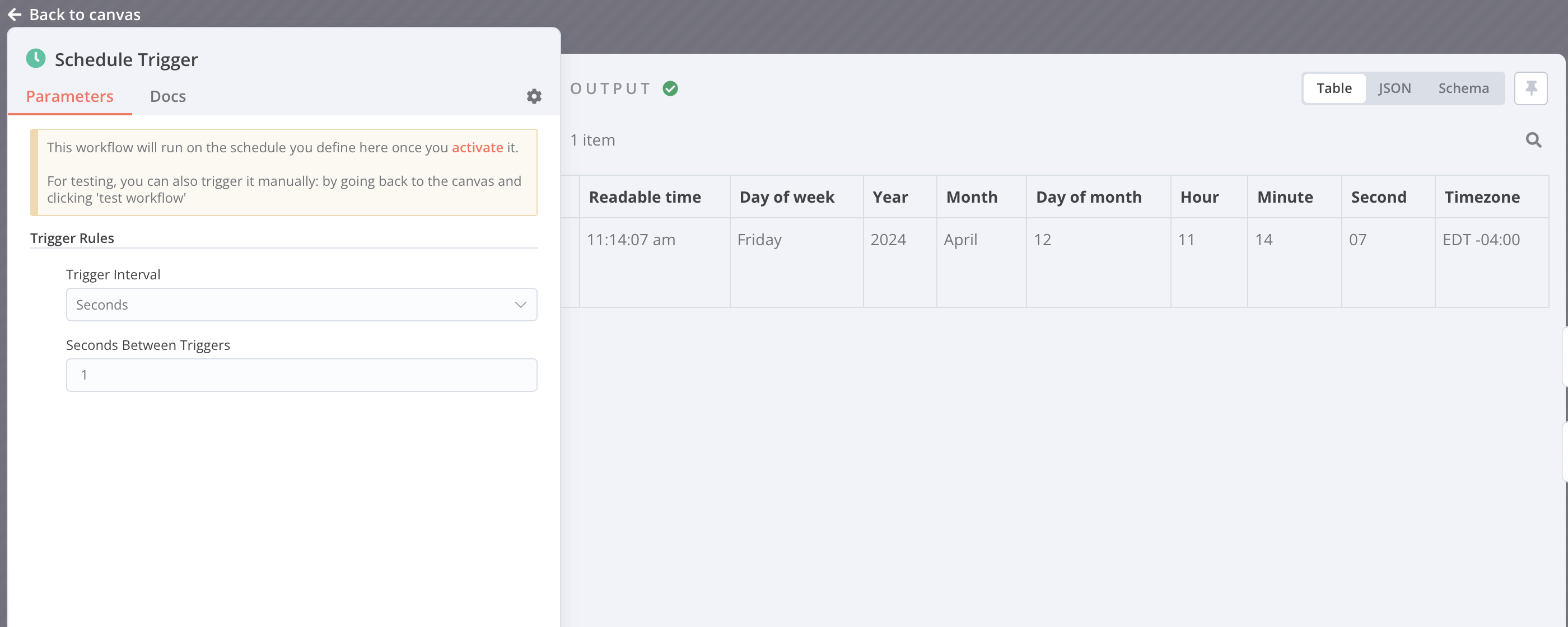
Task: Select the 'Month' column header
Action: pyautogui.click(x=981, y=196)
